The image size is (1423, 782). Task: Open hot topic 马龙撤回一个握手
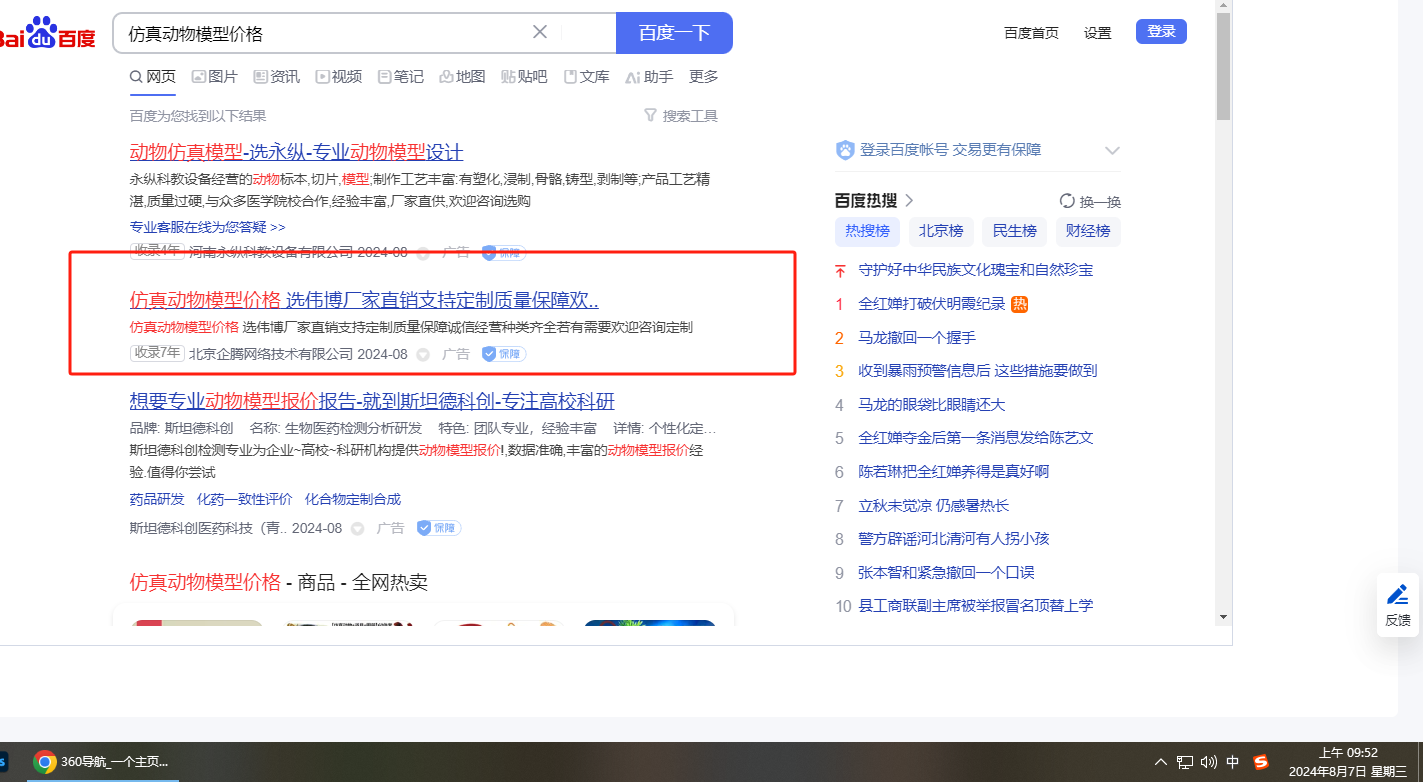click(917, 337)
